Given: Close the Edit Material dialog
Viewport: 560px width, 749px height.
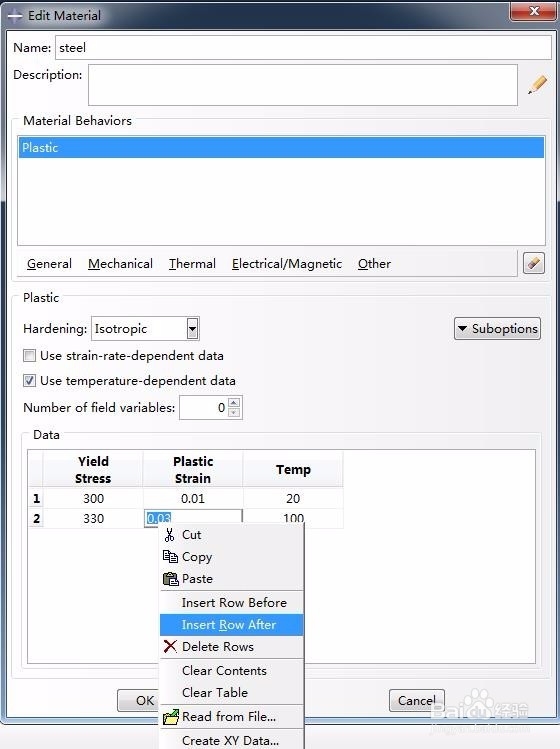Looking at the screenshot, I should [534, 11].
